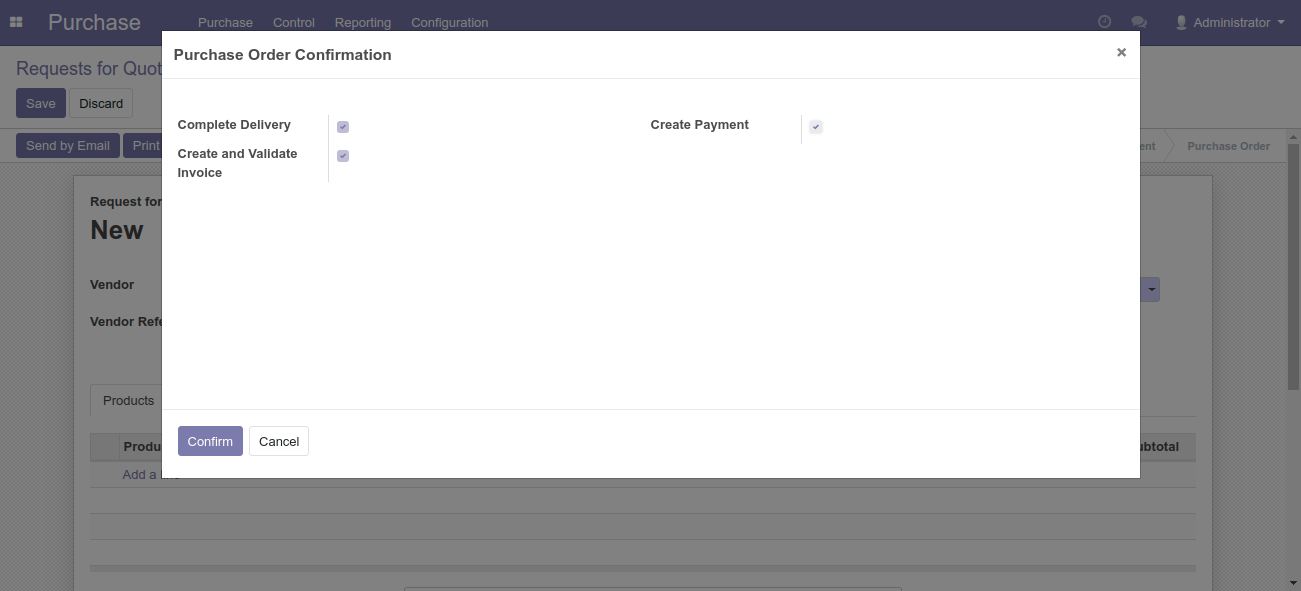Select the Purchase Order status stage
1301x591 pixels.
pos(1228,146)
